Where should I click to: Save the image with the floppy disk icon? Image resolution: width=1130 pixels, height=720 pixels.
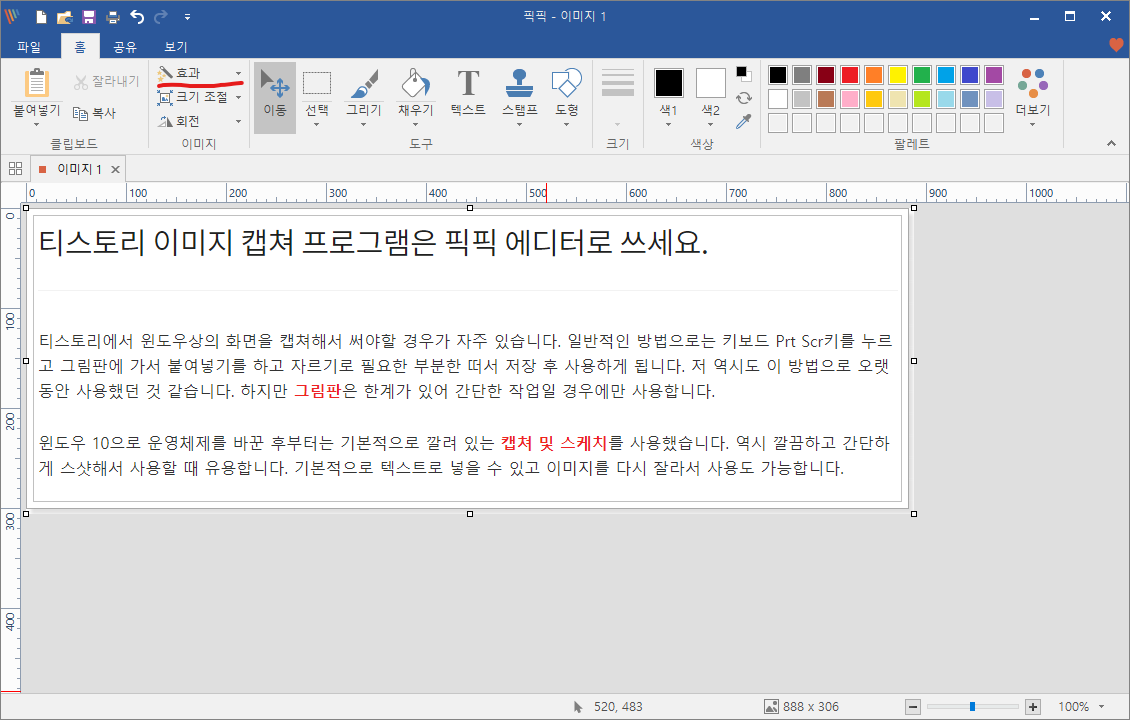[89, 17]
